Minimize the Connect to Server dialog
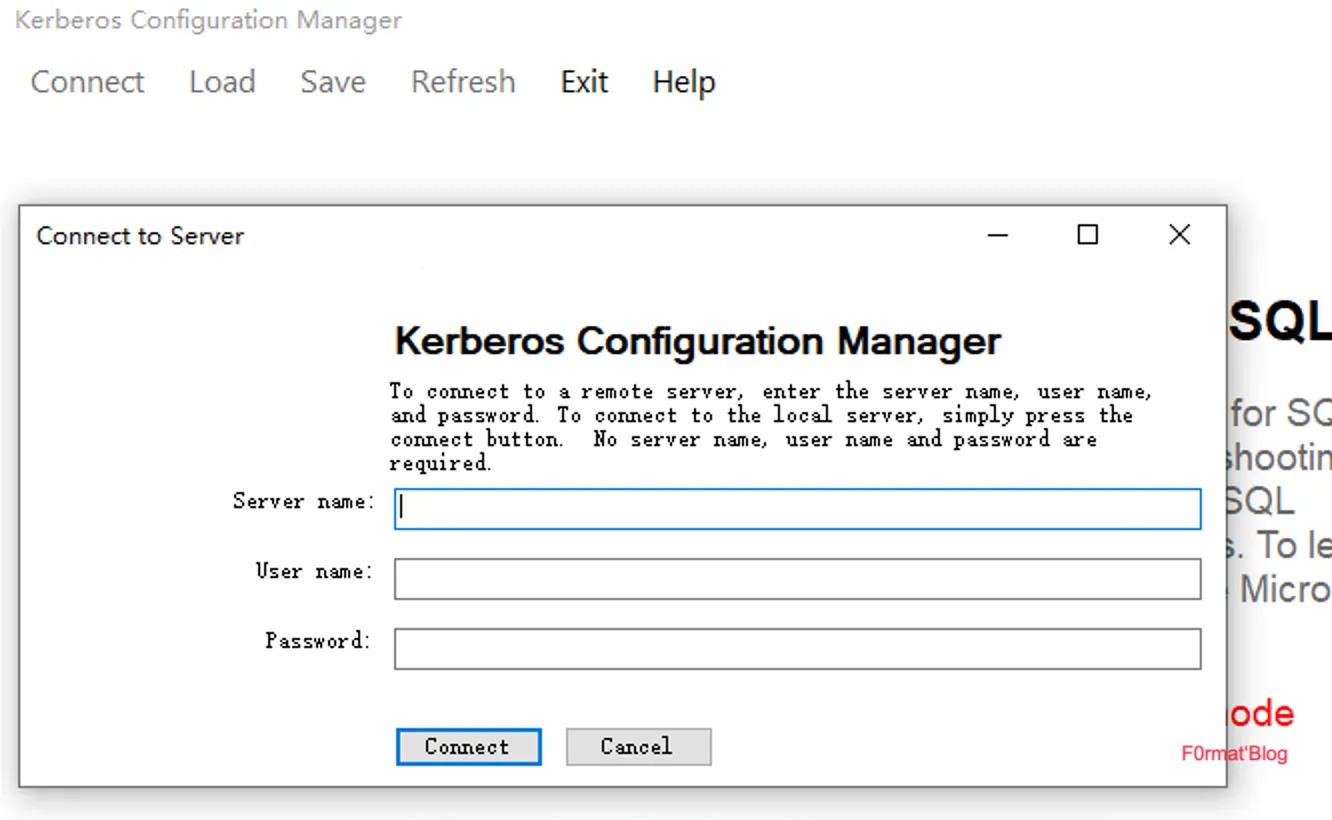 997,235
